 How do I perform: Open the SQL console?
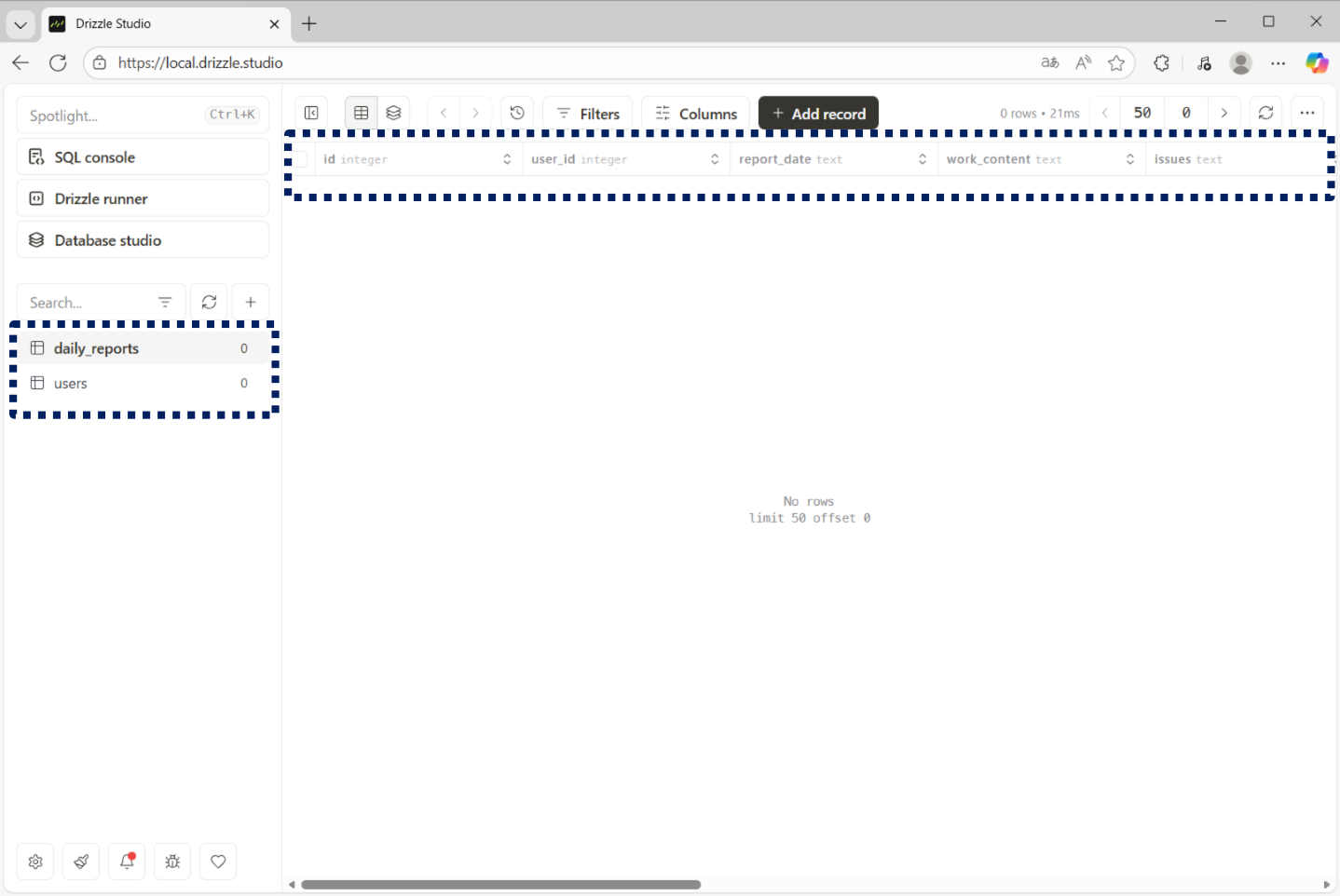[x=143, y=157]
